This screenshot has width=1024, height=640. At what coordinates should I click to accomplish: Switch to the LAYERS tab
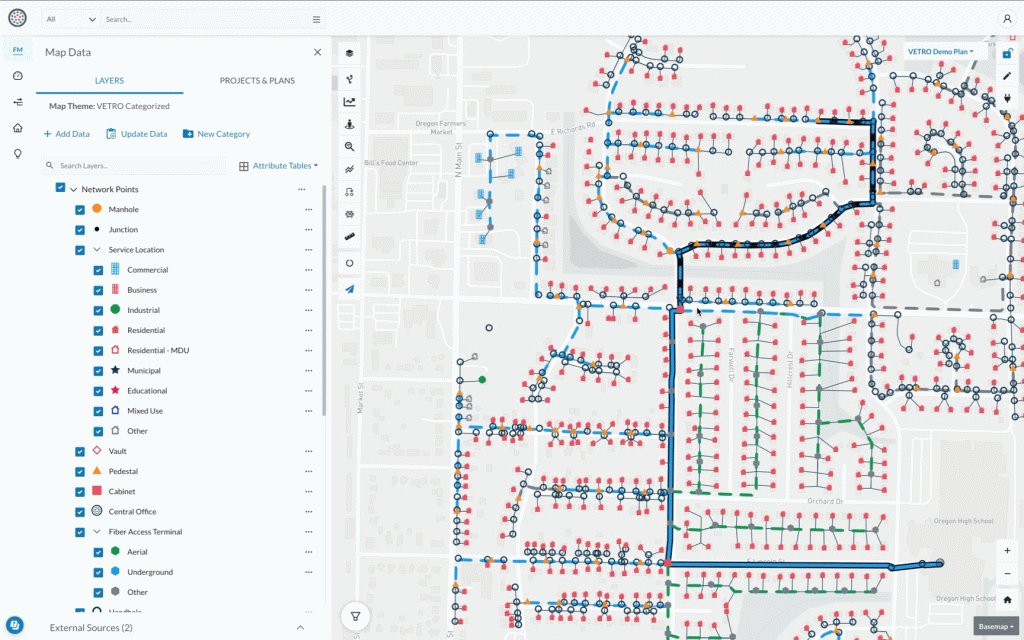109,80
